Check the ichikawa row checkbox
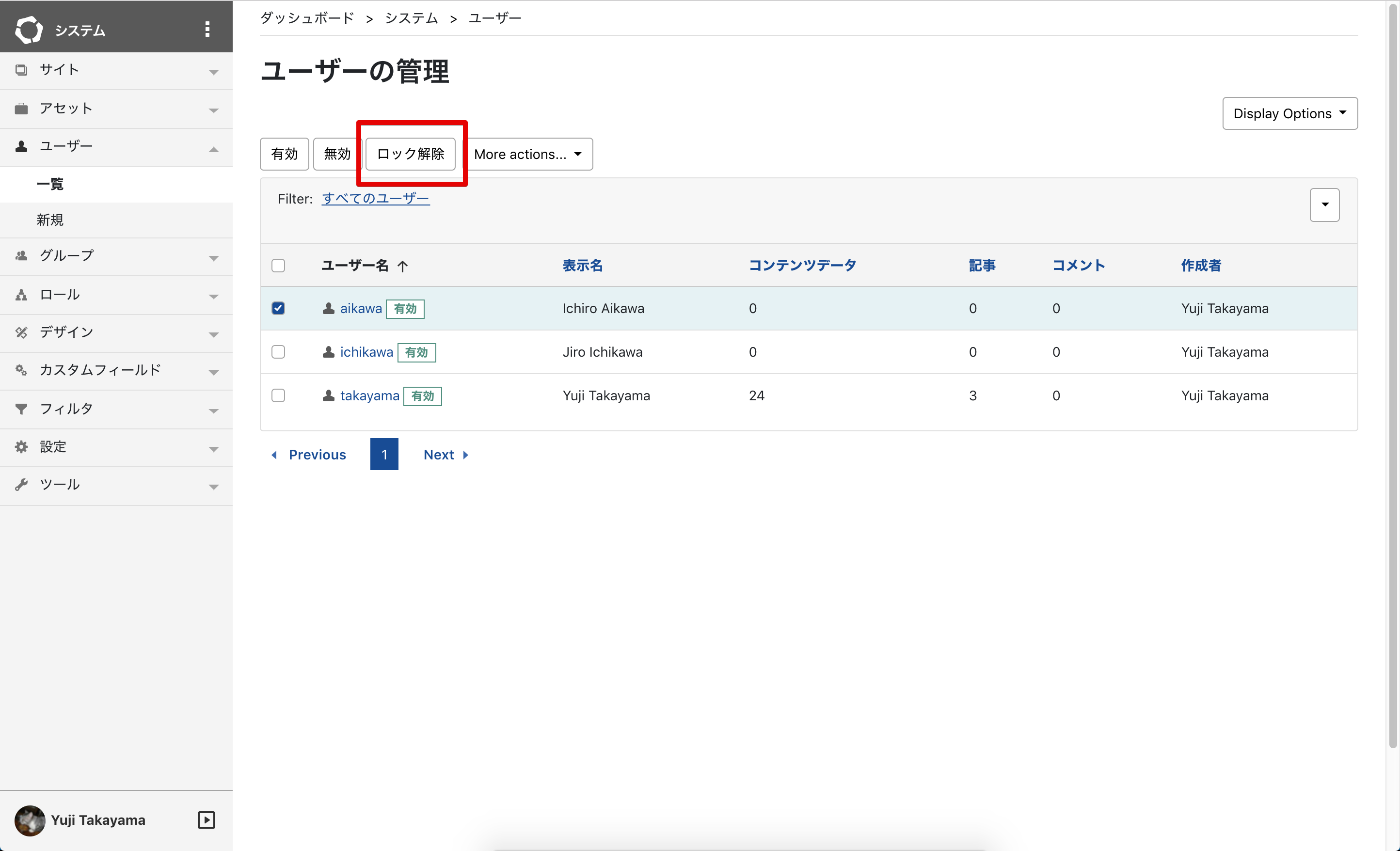Viewport: 1400px width, 851px height. 278,352
